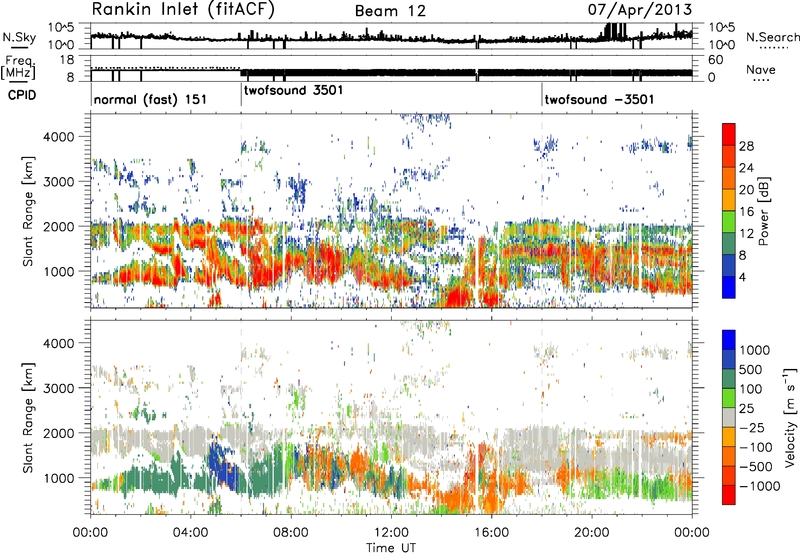Click the '4' tick on Power scale
This screenshot has height=554, width=800.
pos(742,277)
